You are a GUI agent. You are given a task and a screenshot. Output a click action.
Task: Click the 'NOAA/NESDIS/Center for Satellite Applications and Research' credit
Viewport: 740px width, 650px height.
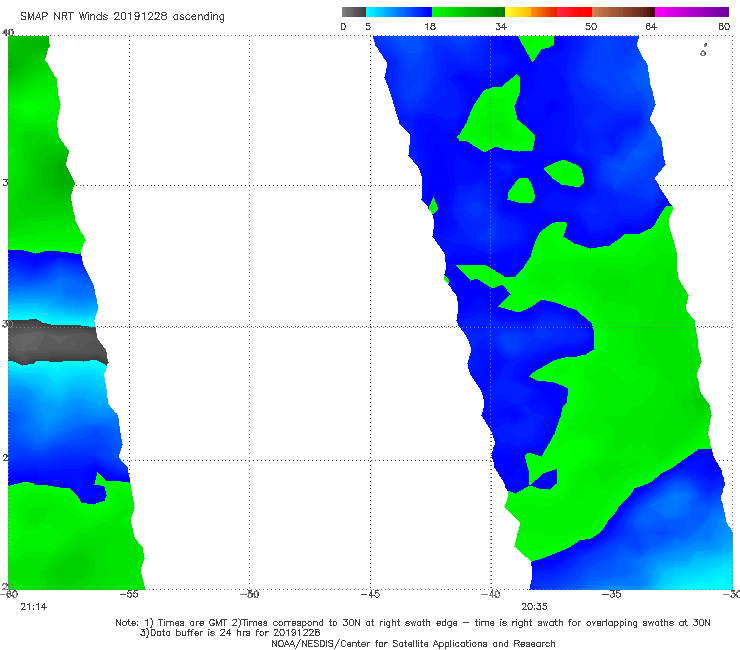pos(413,644)
